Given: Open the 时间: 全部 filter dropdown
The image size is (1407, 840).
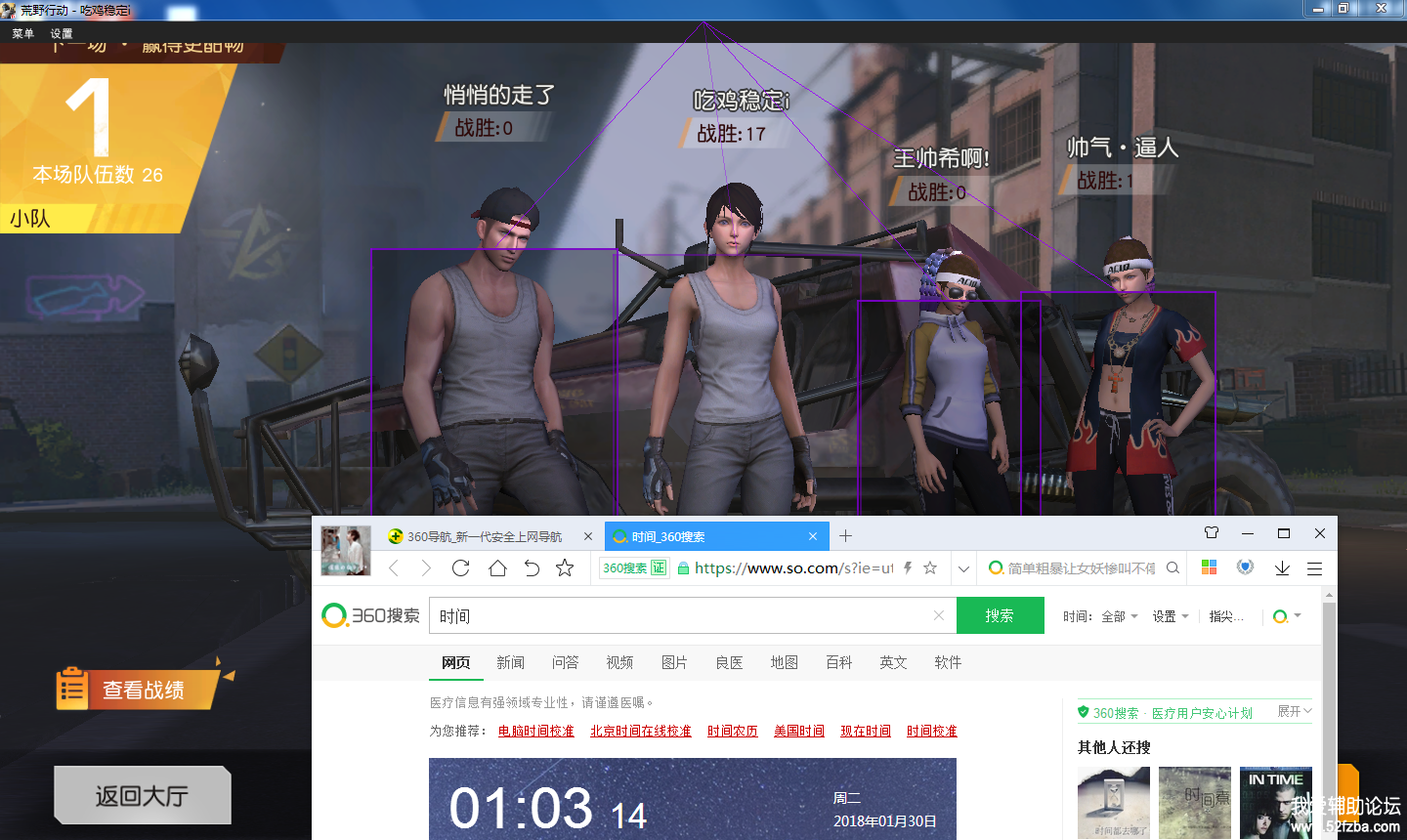Looking at the screenshot, I should point(1100,616).
